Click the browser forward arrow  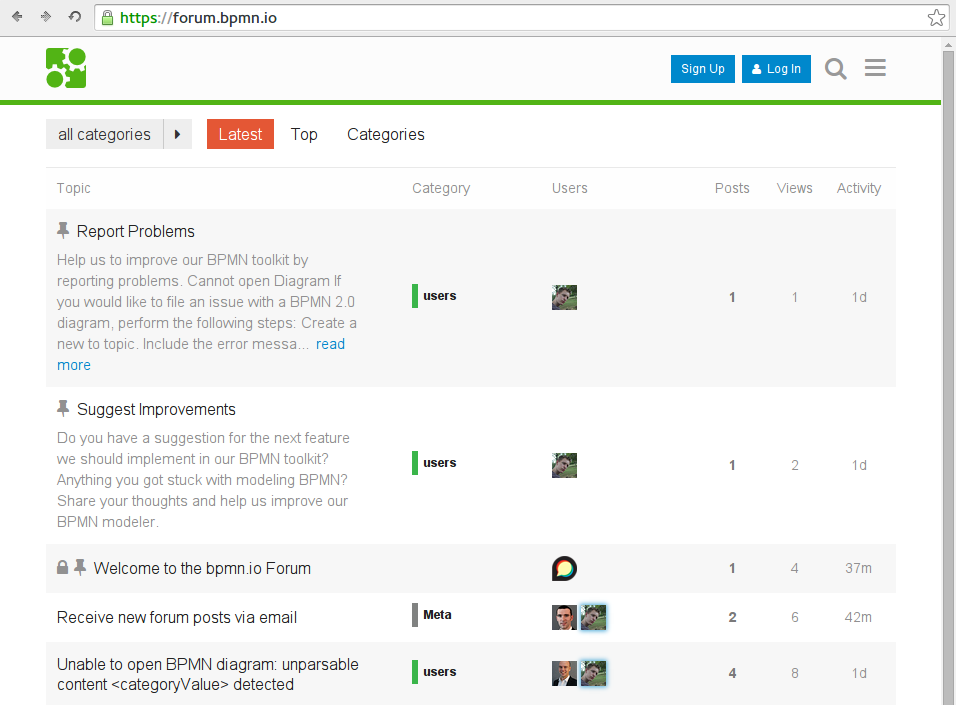coord(46,16)
